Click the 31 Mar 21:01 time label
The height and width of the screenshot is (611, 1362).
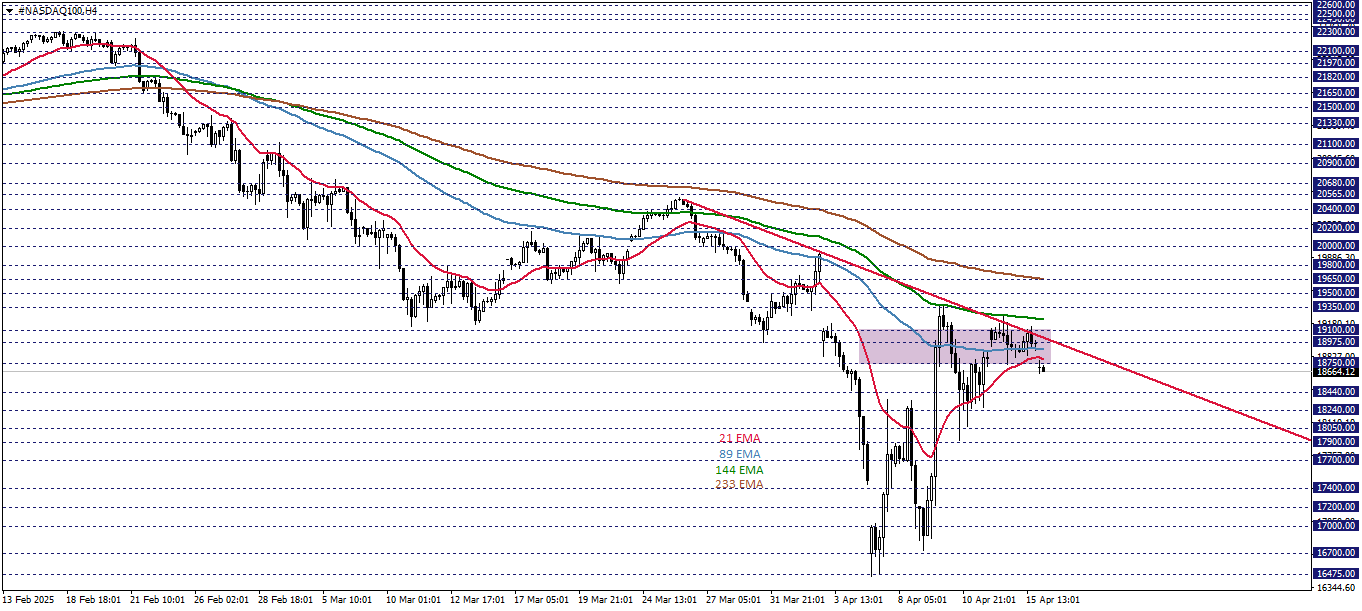798,601
